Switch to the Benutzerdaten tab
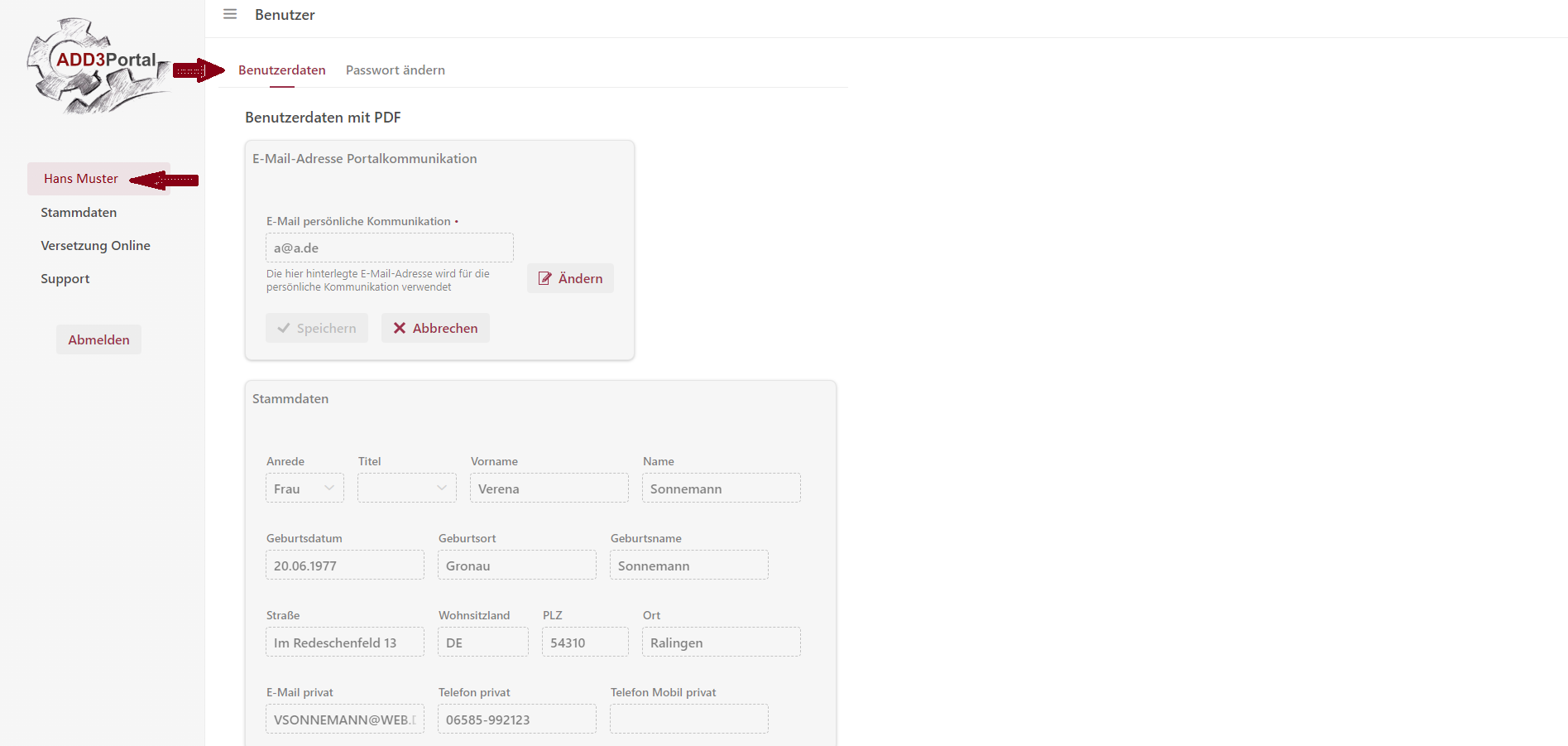 (x=281, y=70)
